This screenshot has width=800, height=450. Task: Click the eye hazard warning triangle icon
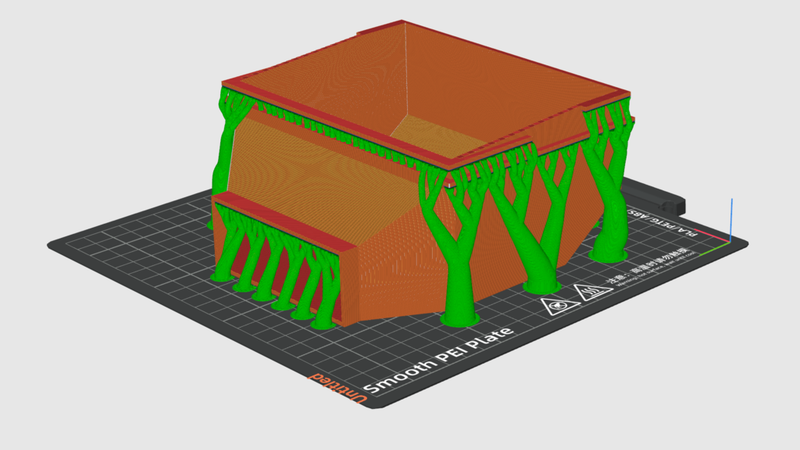point(557,307)
